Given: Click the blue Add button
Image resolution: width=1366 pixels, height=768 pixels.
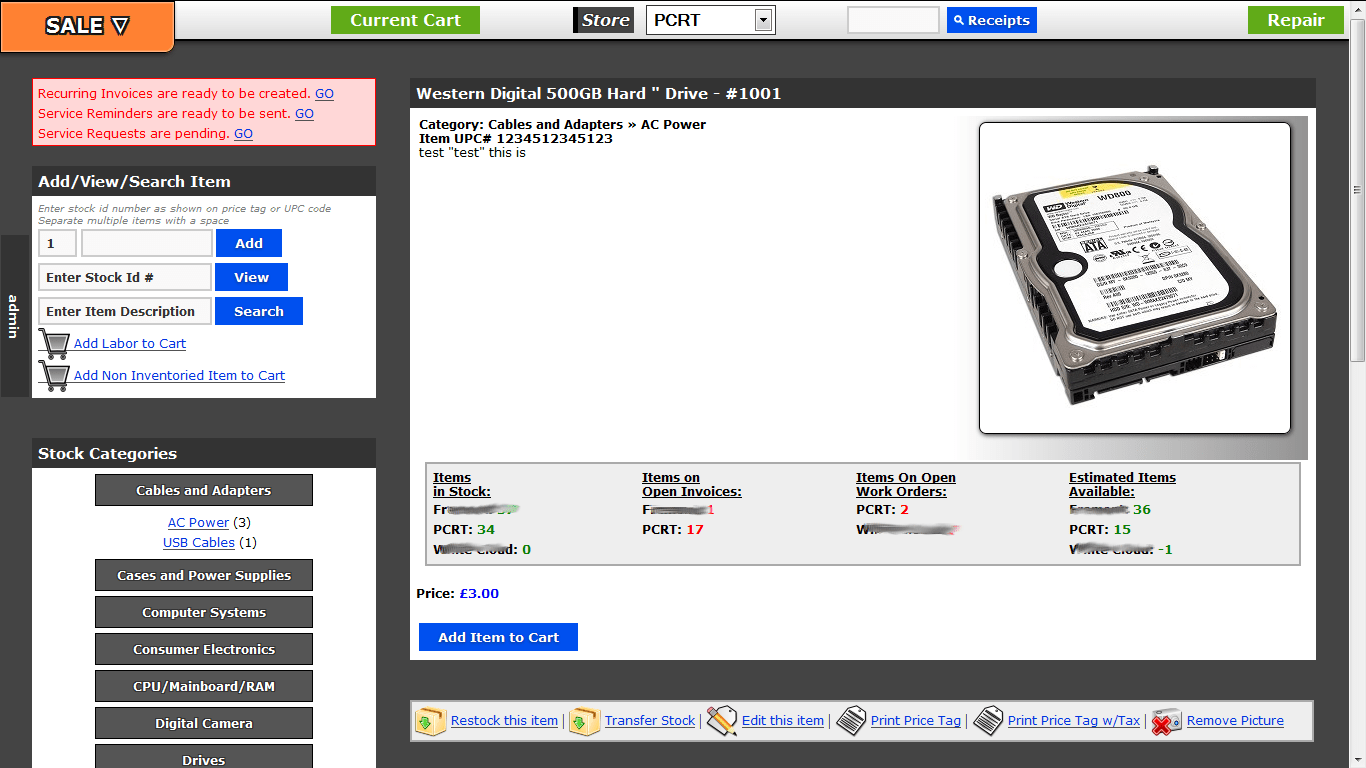Looking at the screenshot, I should pos(249,243).
